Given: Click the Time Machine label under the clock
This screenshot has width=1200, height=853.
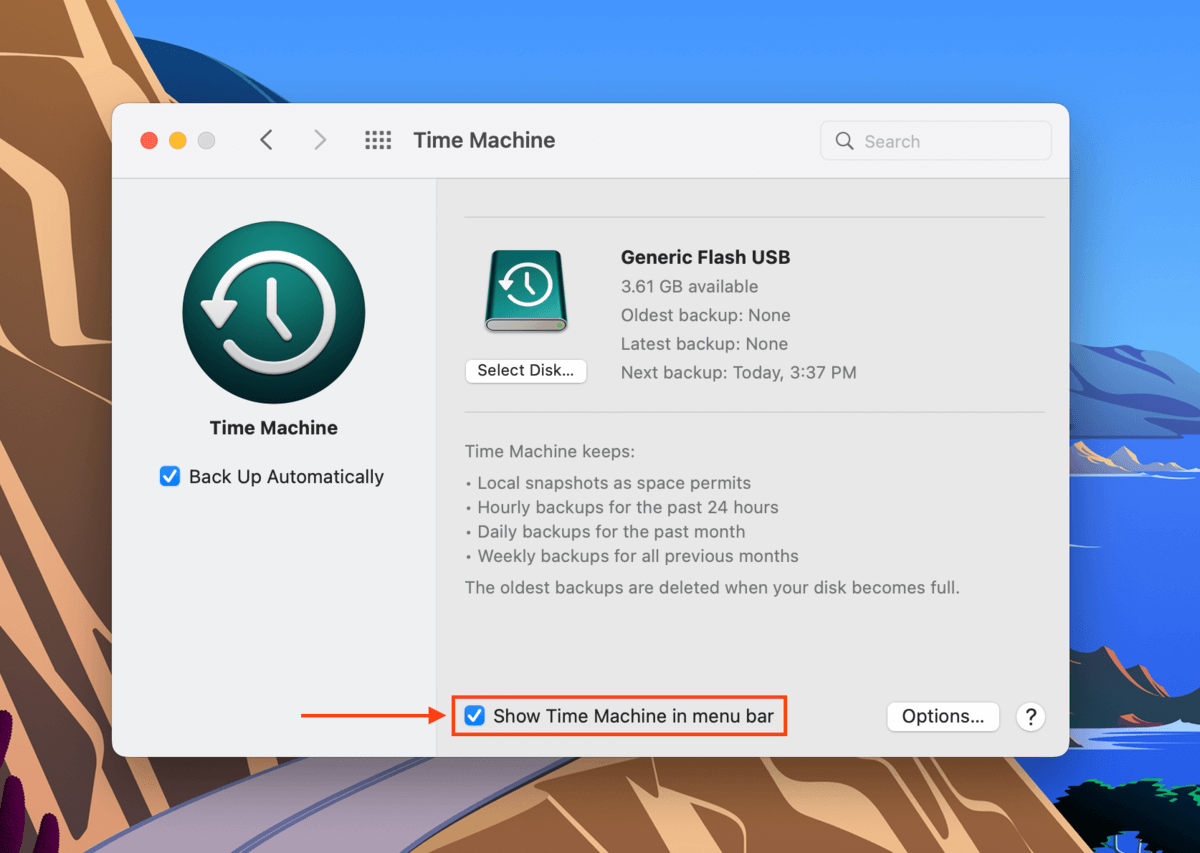Looking at the screenshot, I should (x=273, y=428).
